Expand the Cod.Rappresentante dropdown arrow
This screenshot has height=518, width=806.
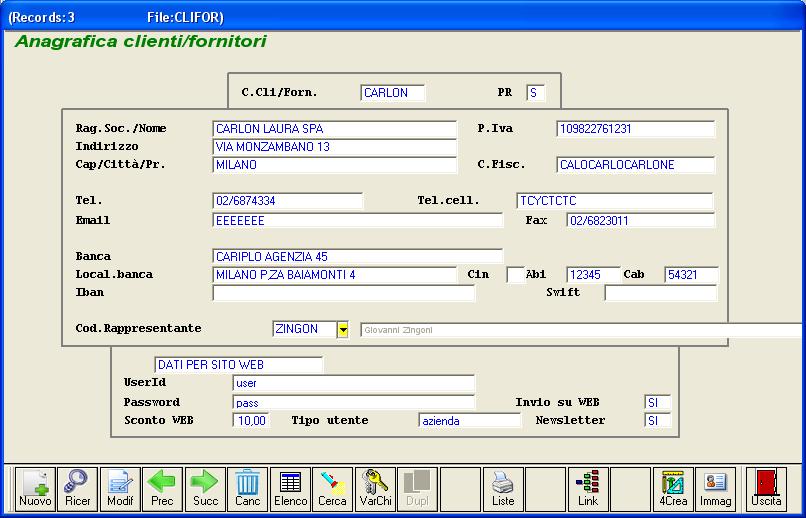[343, 329]
